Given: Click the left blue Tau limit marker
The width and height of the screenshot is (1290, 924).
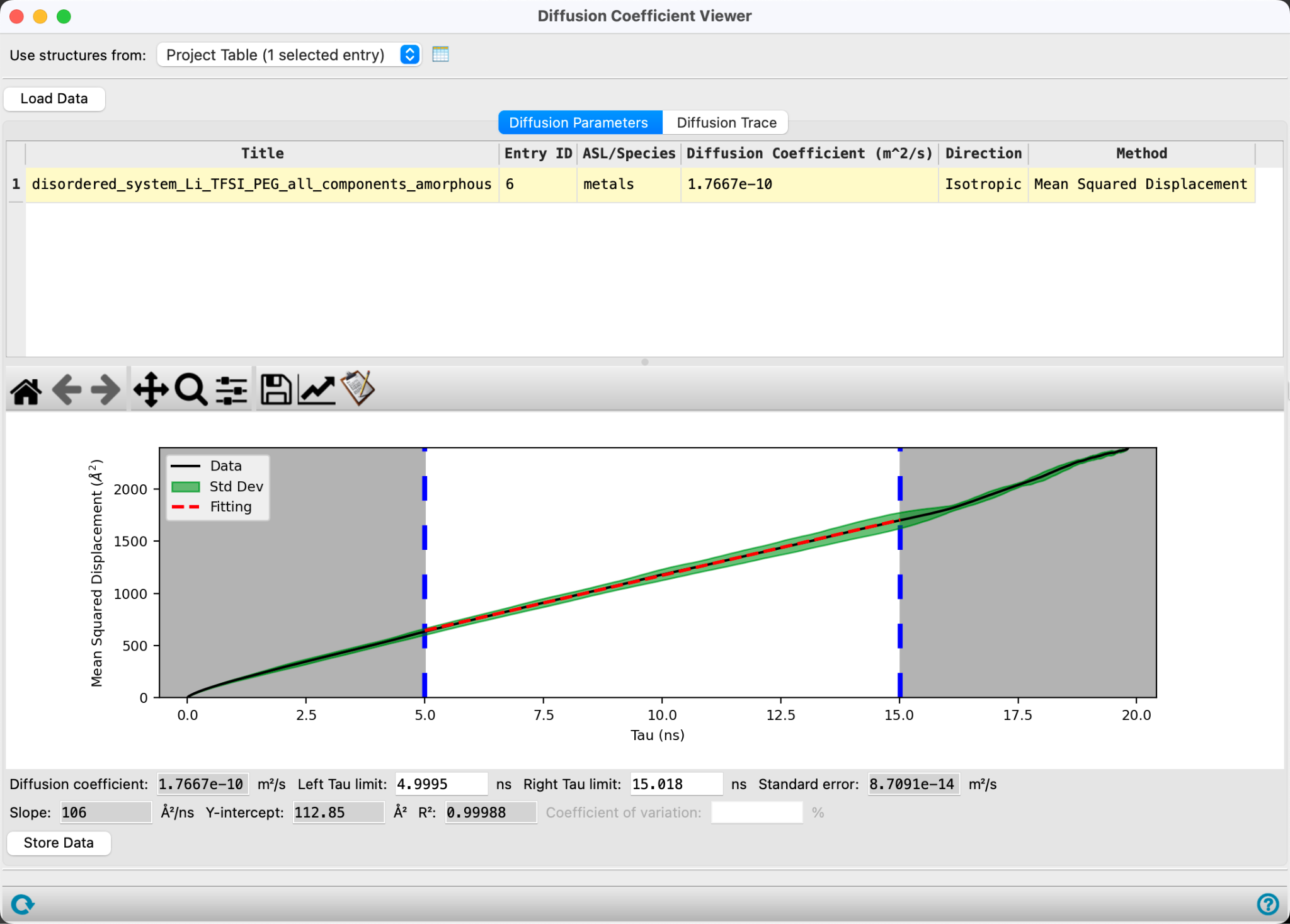Looking at the screenshot, I should pos(425,573).
